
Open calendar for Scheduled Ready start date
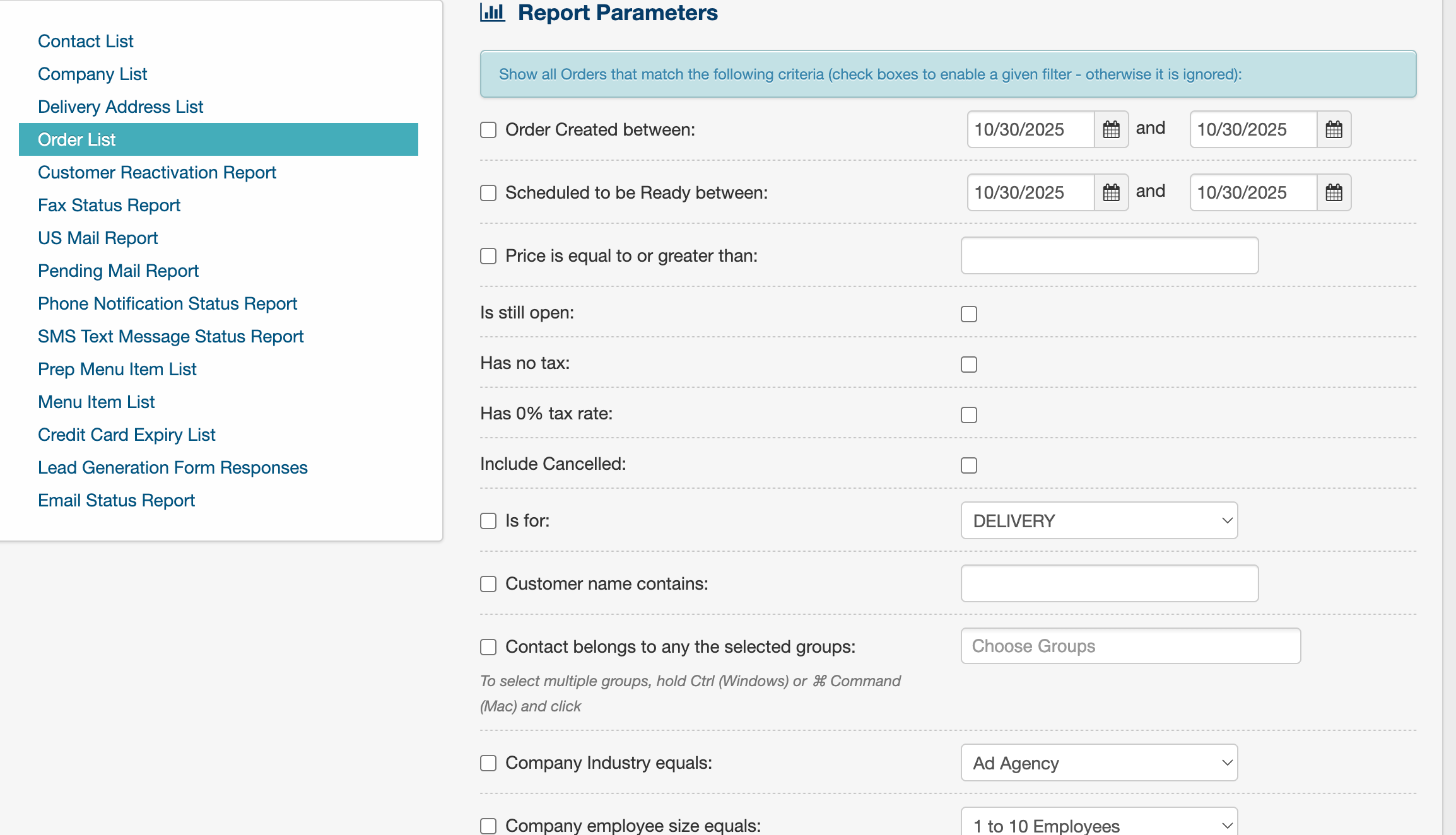pos(1111,193)
